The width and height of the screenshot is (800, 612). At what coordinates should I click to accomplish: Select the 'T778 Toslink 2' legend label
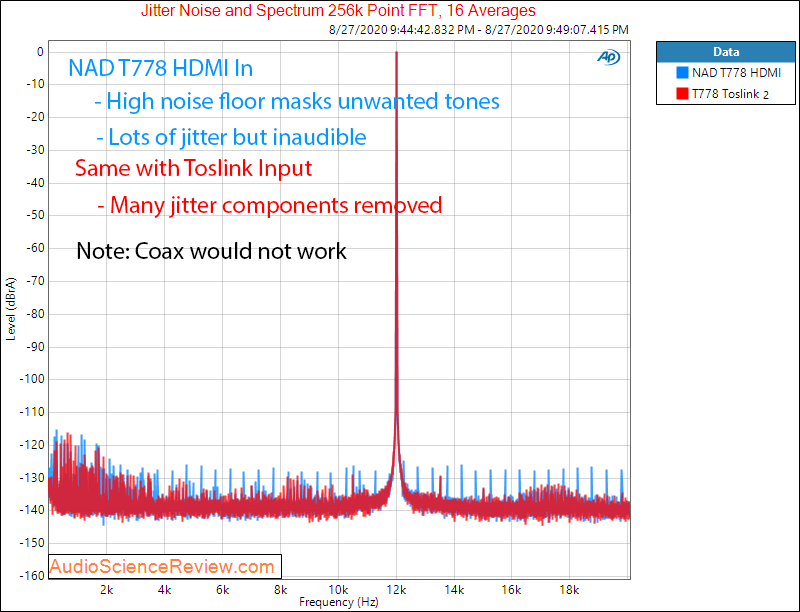(730, 94)
